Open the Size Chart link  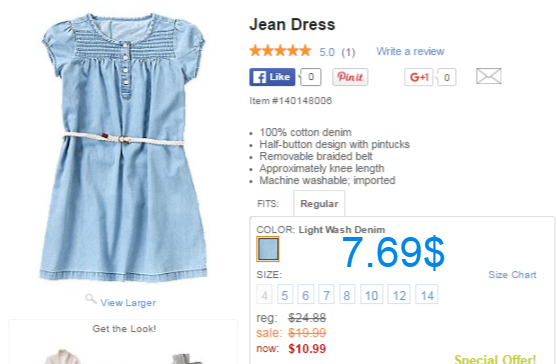[512, 275]
